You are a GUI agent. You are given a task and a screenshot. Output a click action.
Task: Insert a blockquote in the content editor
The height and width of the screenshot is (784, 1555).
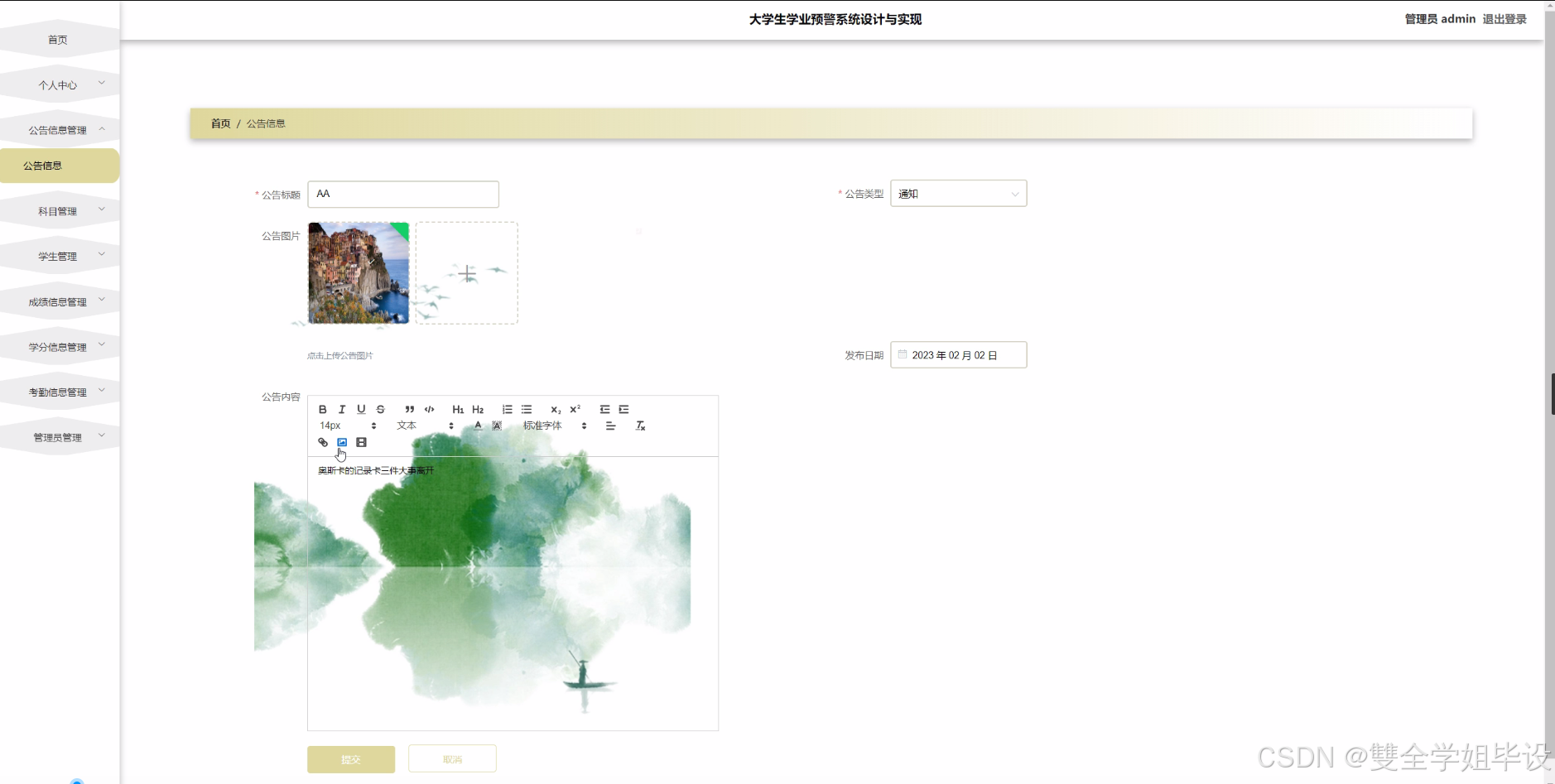coord(410,409)
